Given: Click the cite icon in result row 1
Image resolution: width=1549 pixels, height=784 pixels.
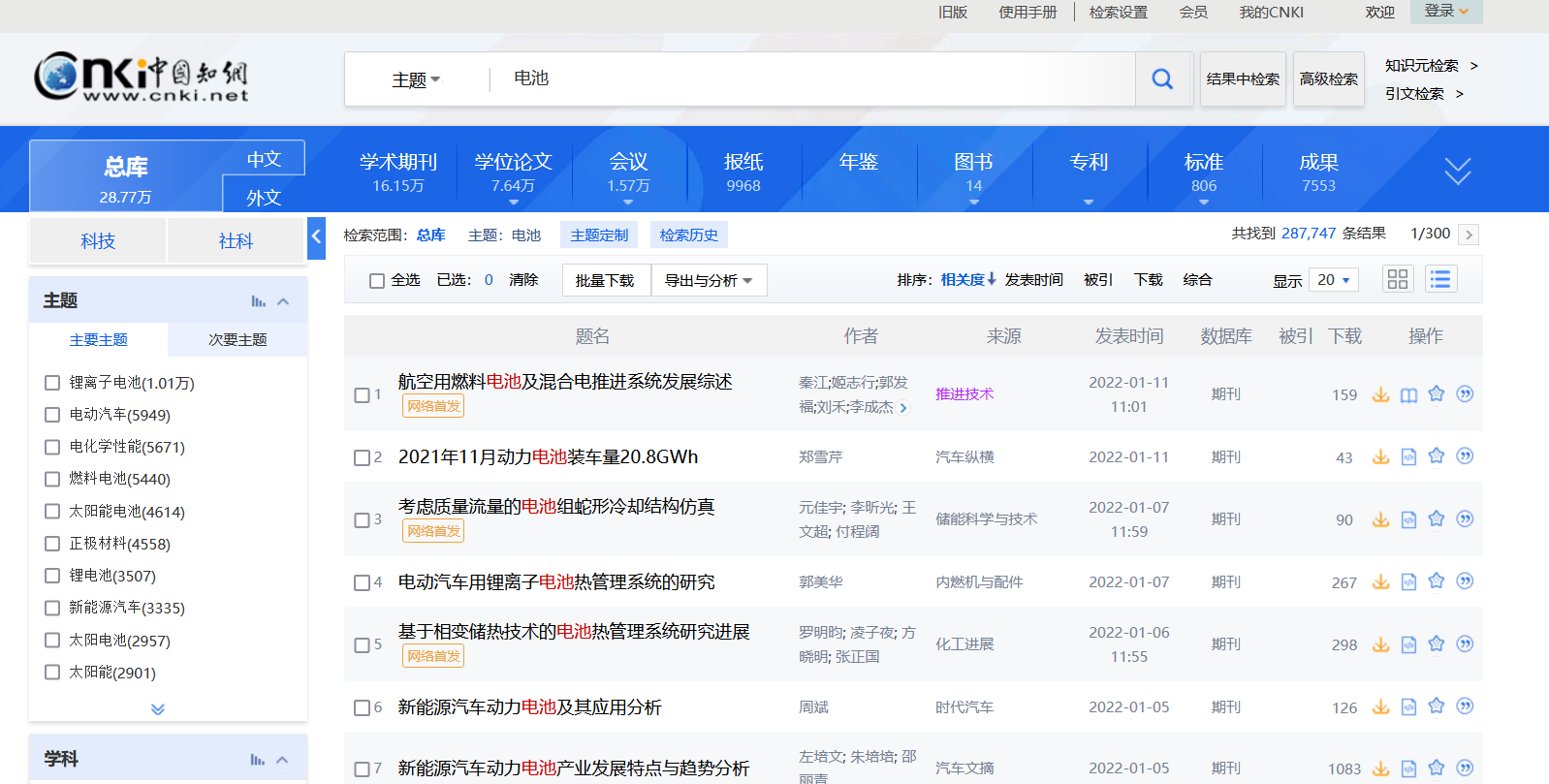Looking at the screenshot, I should tap(1465, 393).
